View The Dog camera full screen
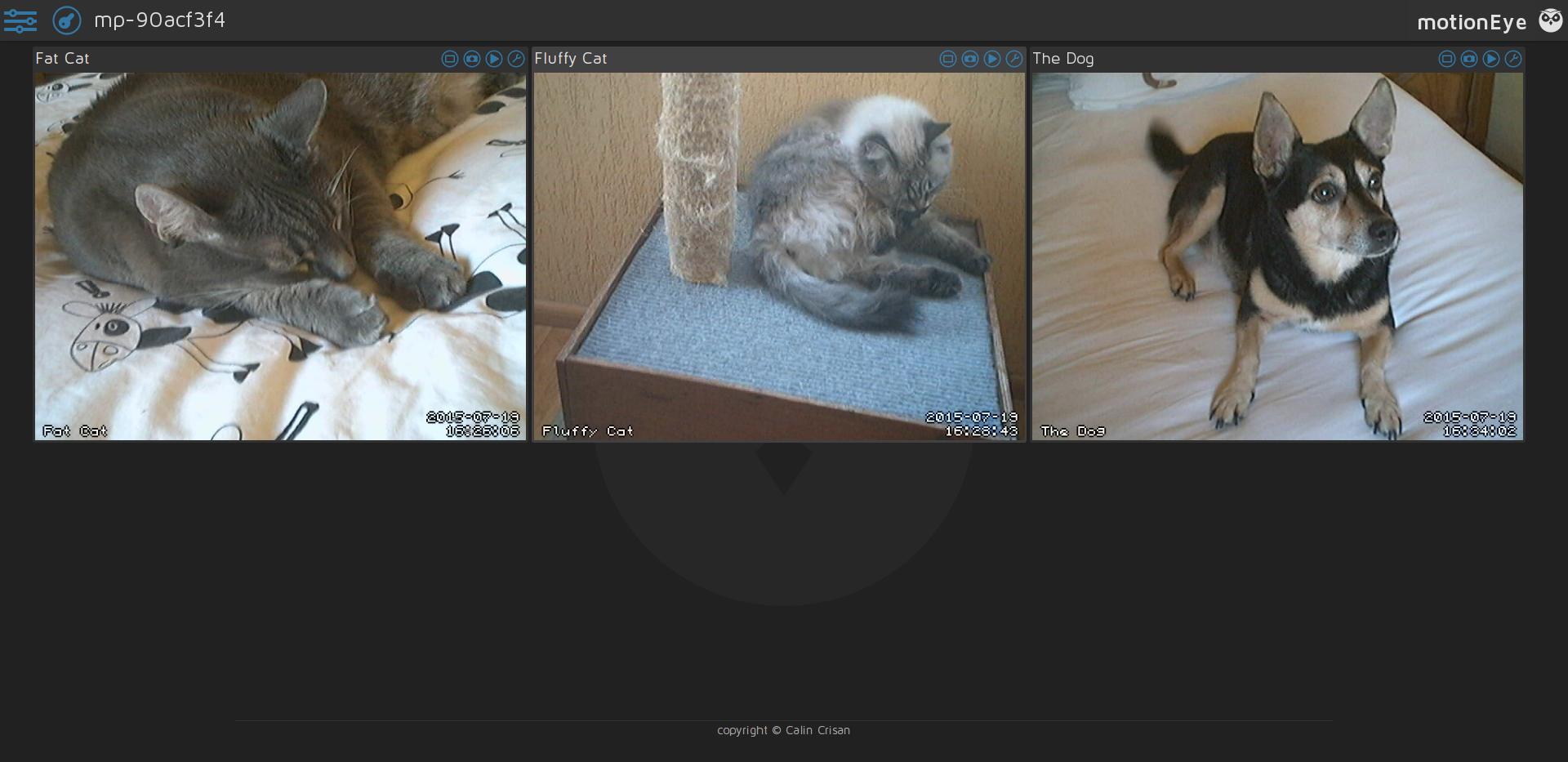 tap(1447, 58)
